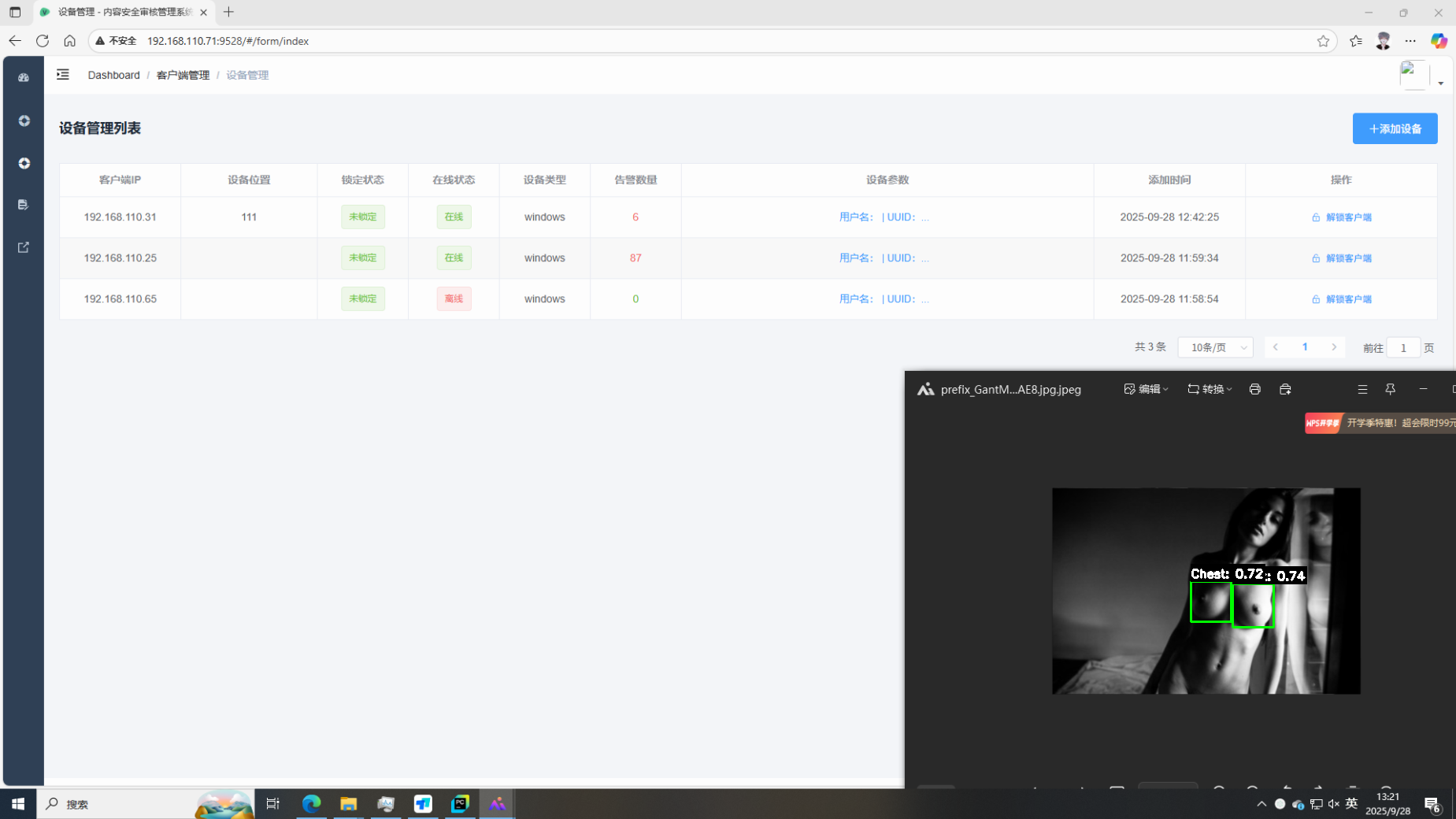Go to Dashboard in the breadcrumb
This screenshot has width=1456, height=819.
coord(113,75)
